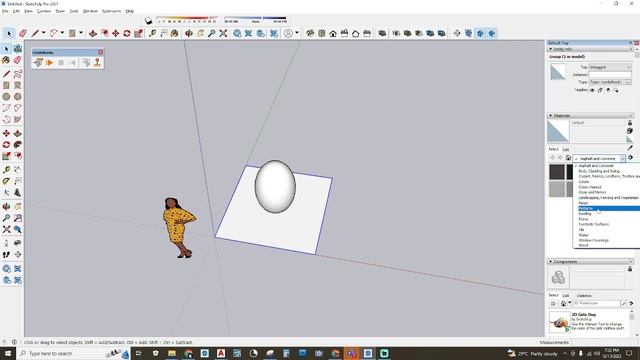
Task: Open the Camera menu
Action: [44, 11]
